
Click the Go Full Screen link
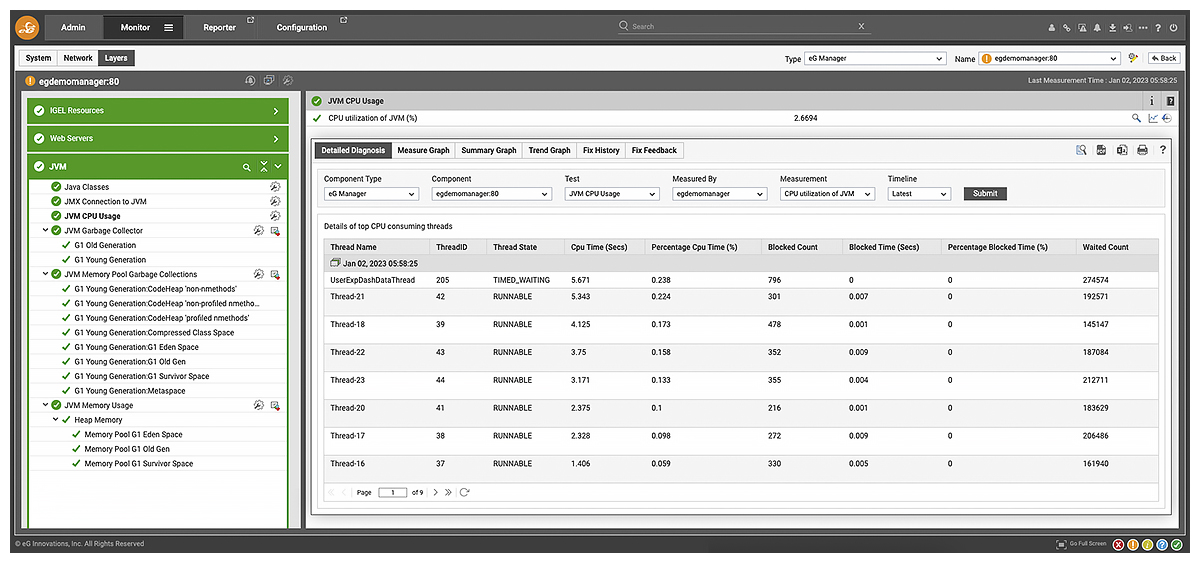pos(1082,544)
